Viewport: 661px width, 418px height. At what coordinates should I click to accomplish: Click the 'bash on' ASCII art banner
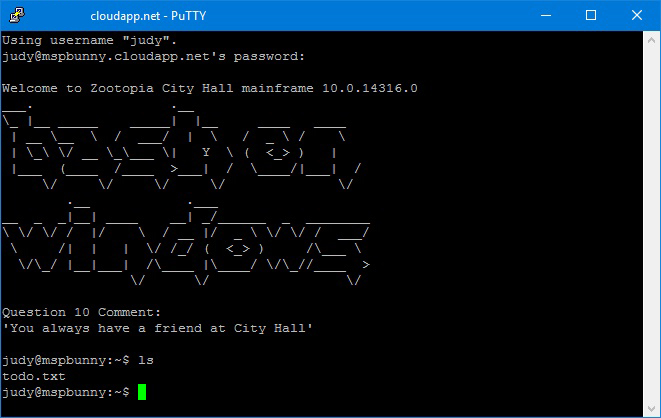pos(182,146)
